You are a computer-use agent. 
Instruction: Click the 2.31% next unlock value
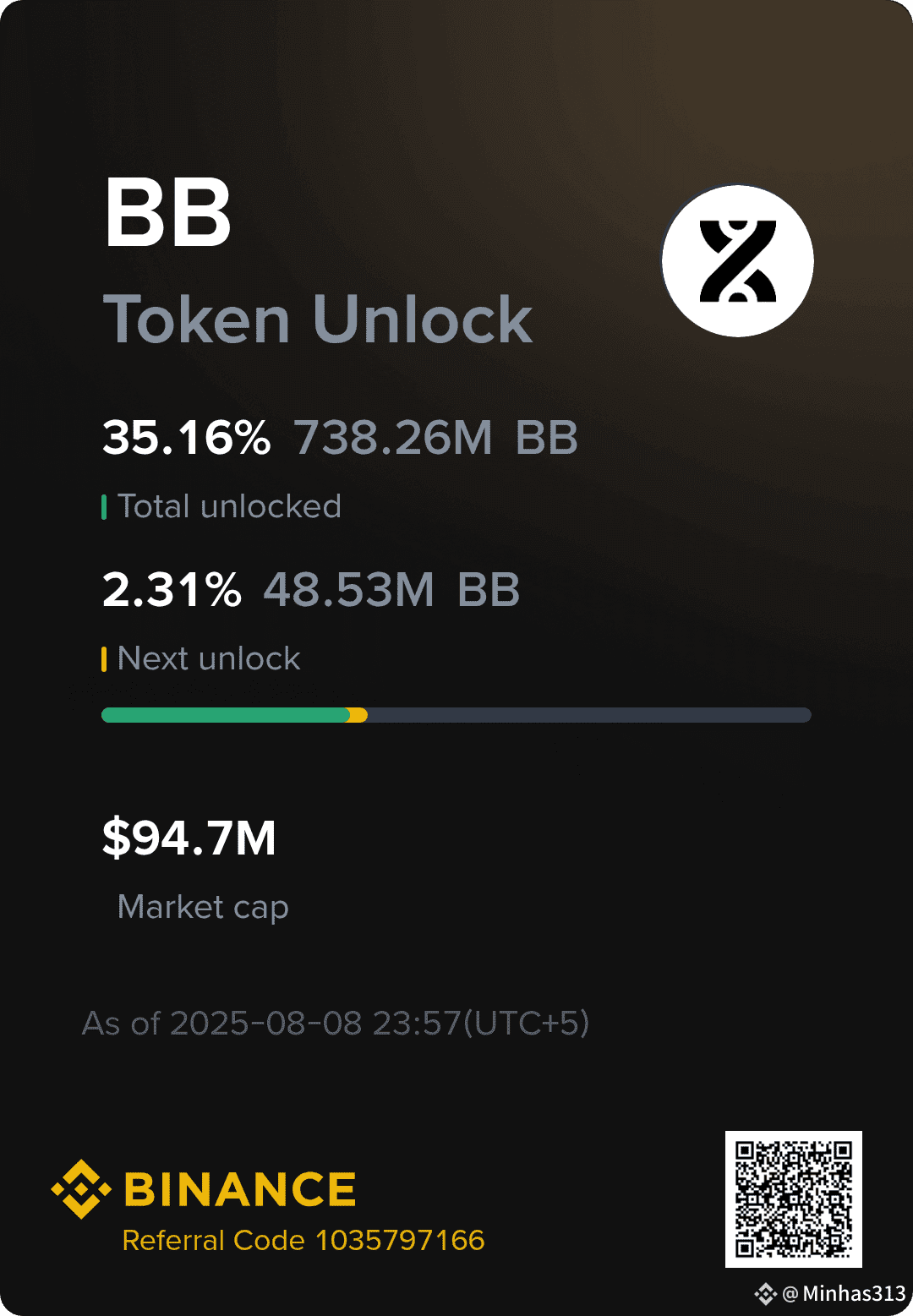pos(172,590)
